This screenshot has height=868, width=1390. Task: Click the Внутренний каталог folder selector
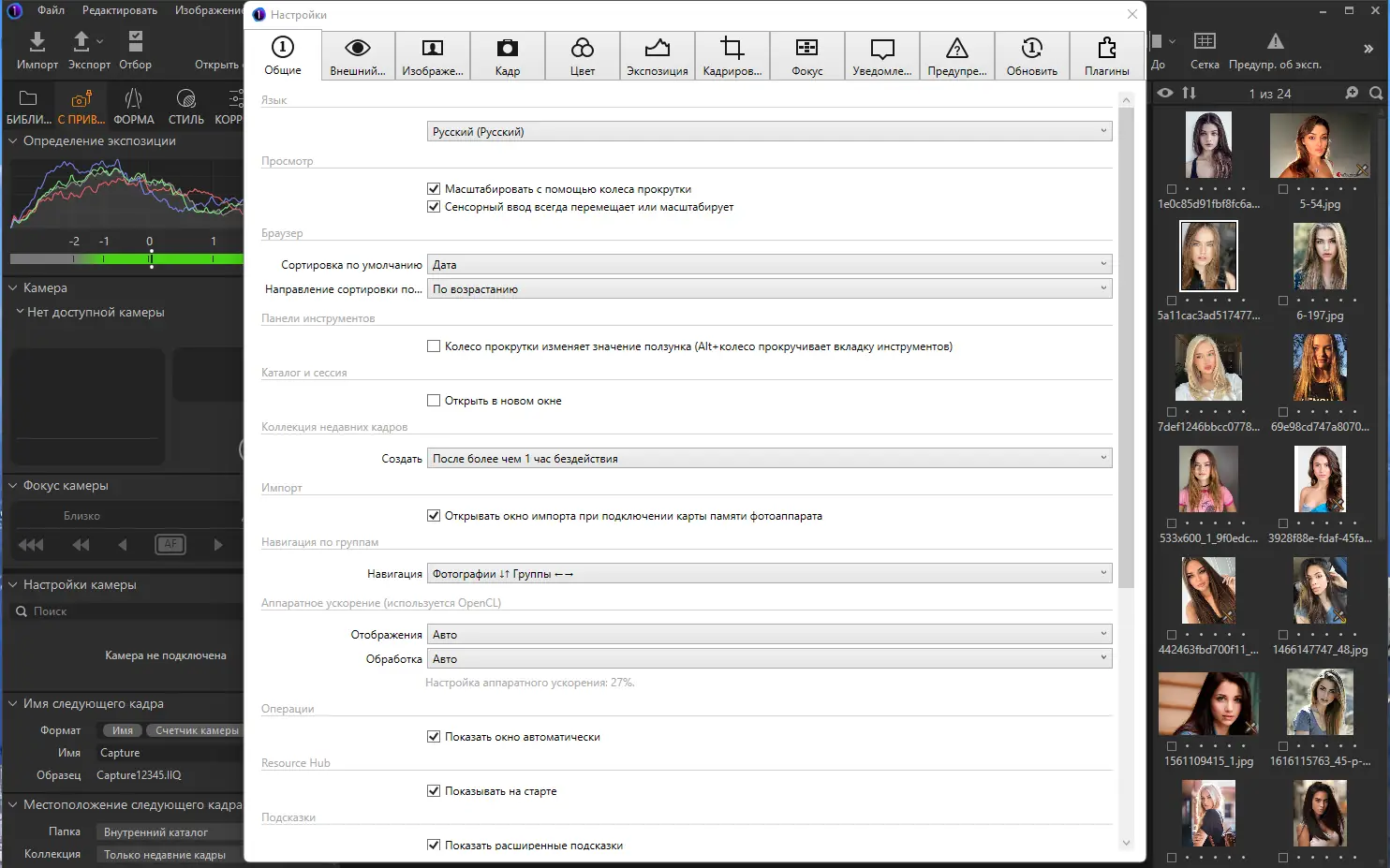tap(169, 832)
